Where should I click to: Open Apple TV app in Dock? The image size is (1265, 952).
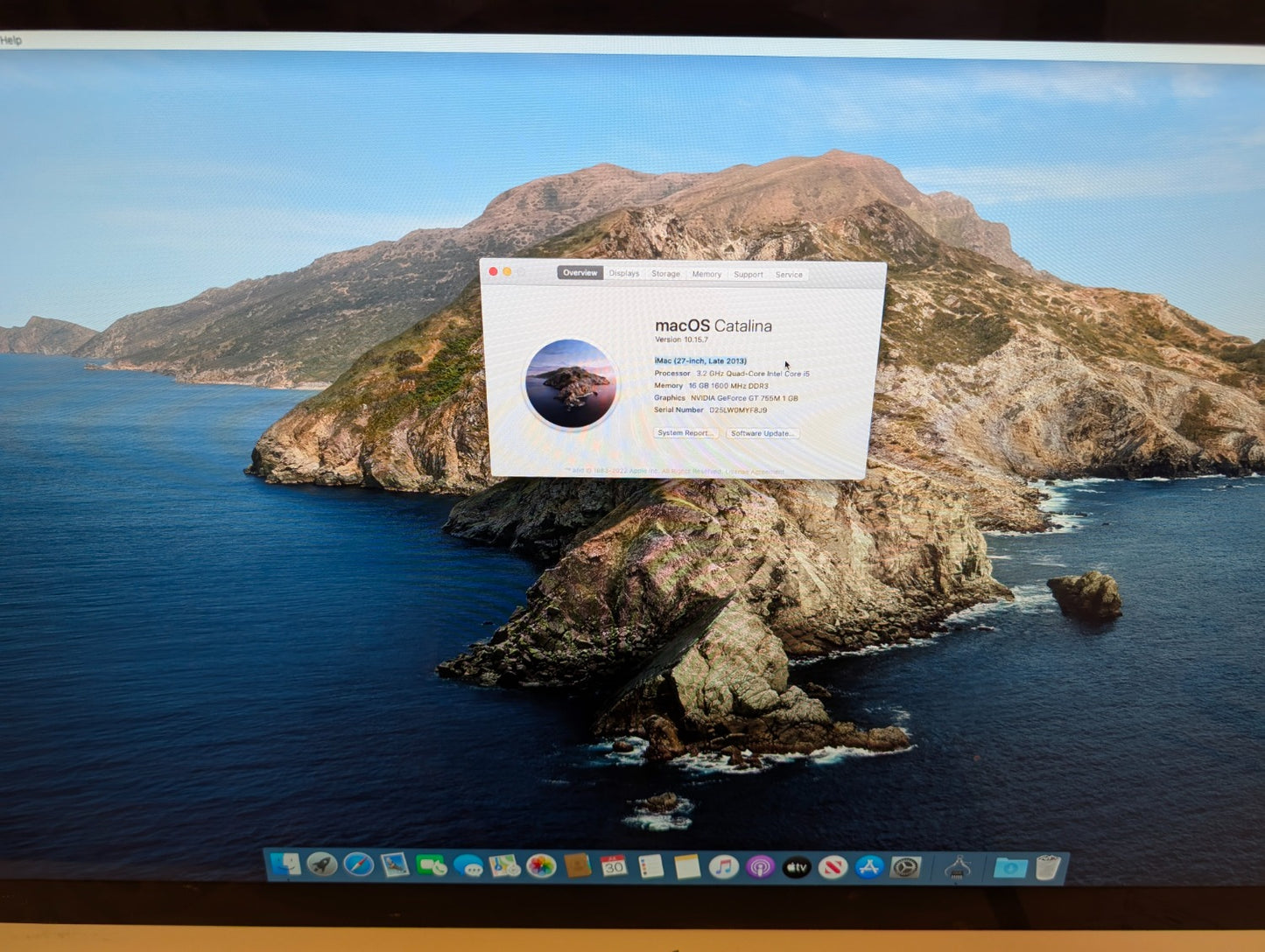tap(796, 867)
